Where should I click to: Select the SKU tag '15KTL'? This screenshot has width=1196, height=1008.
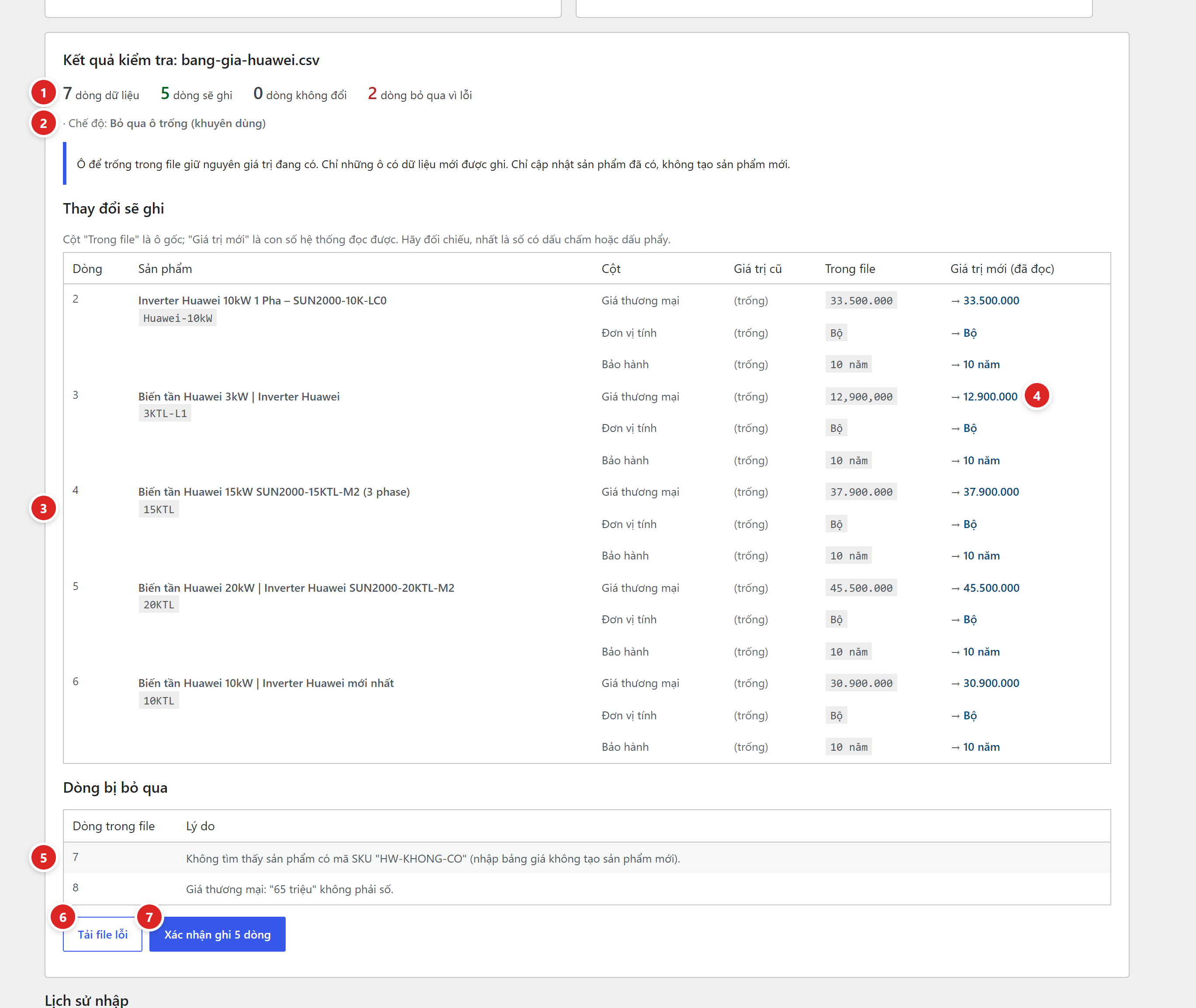tap(158, 509)
